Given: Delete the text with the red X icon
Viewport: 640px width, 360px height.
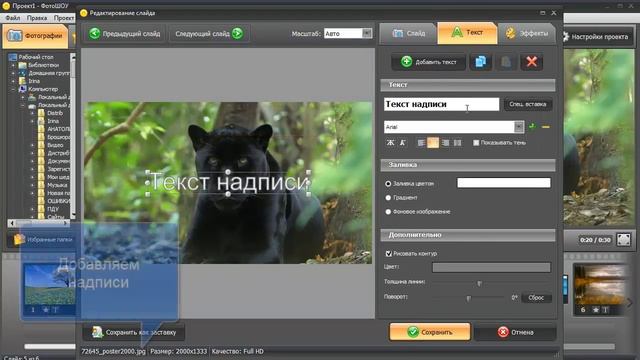Looking at the screenshot, I should click(x=531, y=62).
